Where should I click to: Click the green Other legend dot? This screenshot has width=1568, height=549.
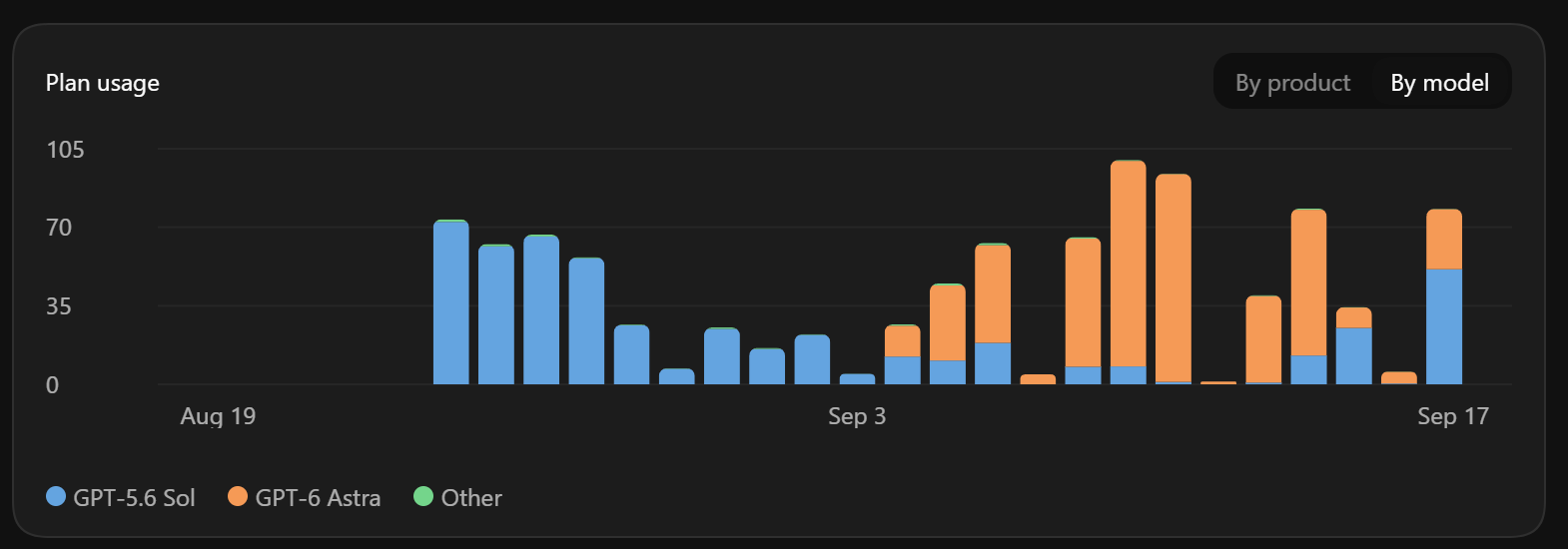[x=423, y=496]
